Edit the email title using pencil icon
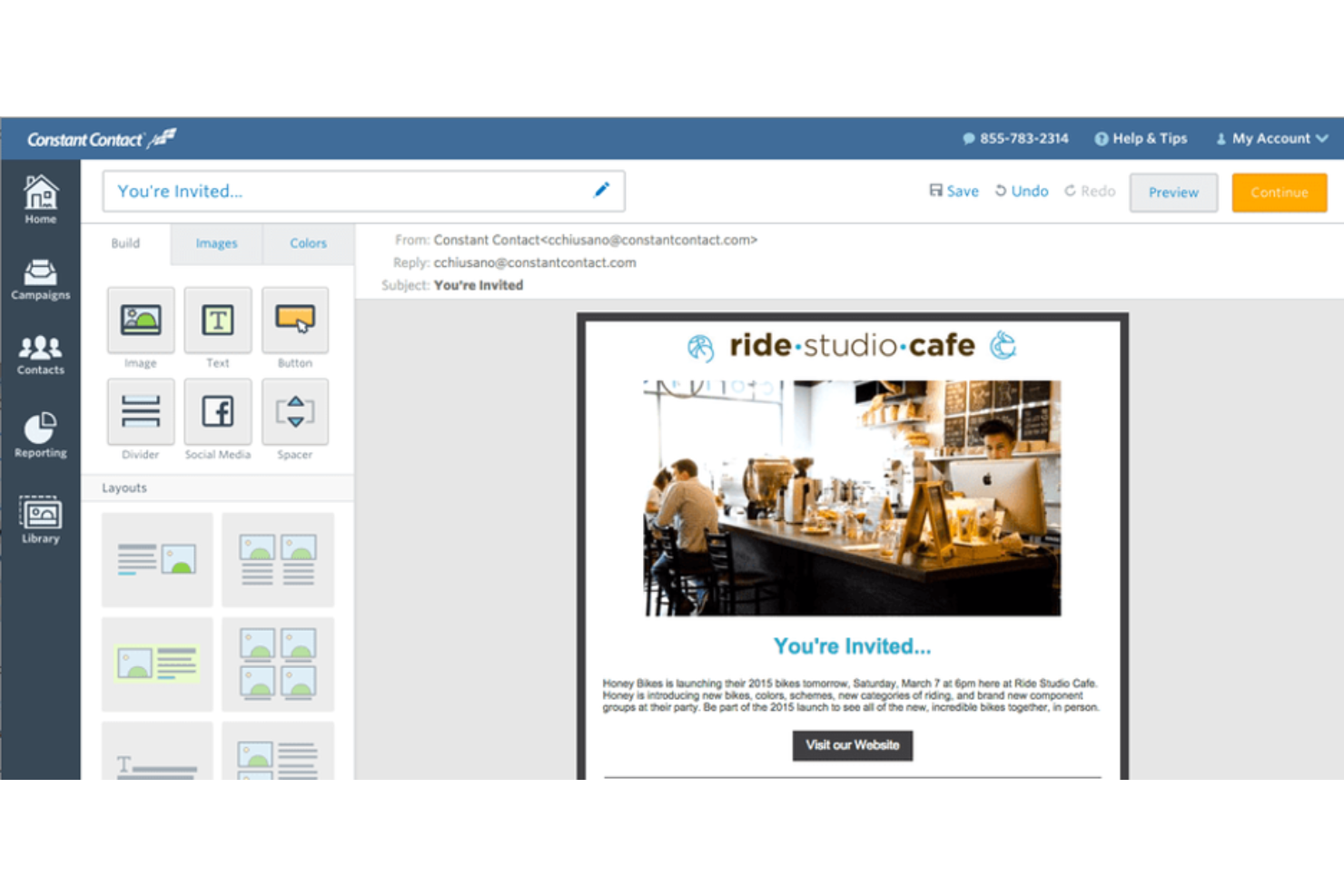Screen dimensions: 1344x896 click(601, 191)
